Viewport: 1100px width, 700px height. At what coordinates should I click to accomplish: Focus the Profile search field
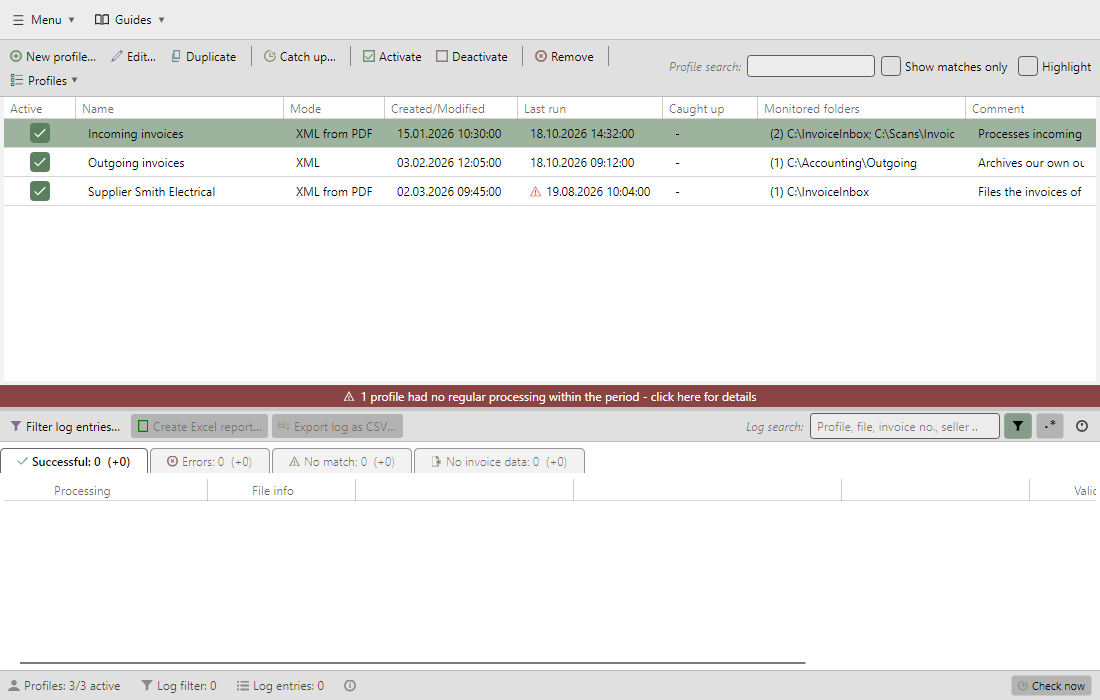point(810,67)
